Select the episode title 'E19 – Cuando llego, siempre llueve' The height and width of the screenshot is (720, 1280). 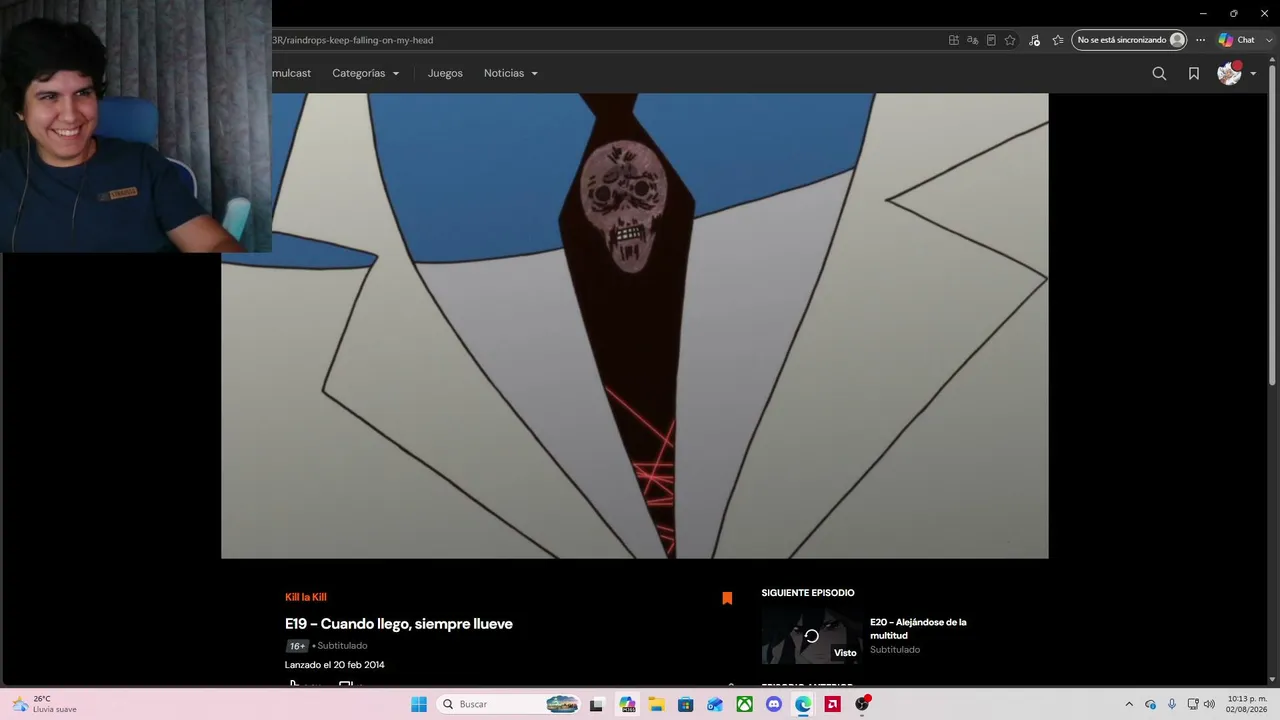point(399,624)
